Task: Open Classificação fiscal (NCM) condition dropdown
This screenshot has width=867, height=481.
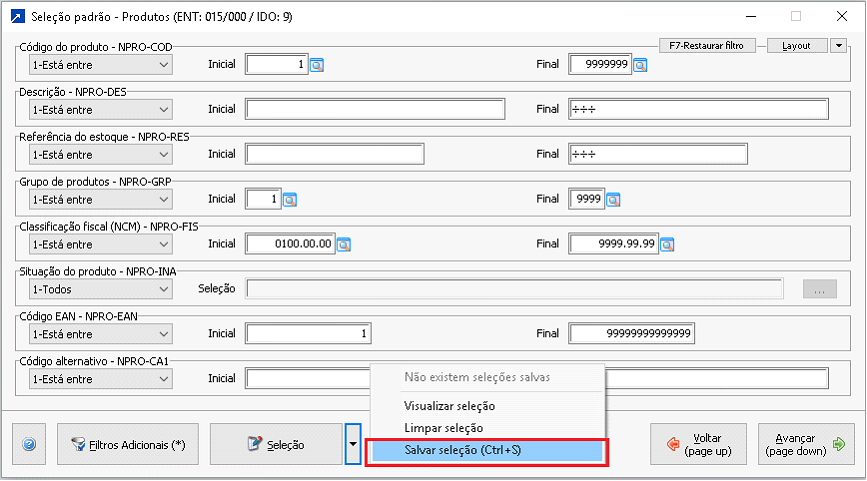Action: pyautogui.click(x=101, y=244)
